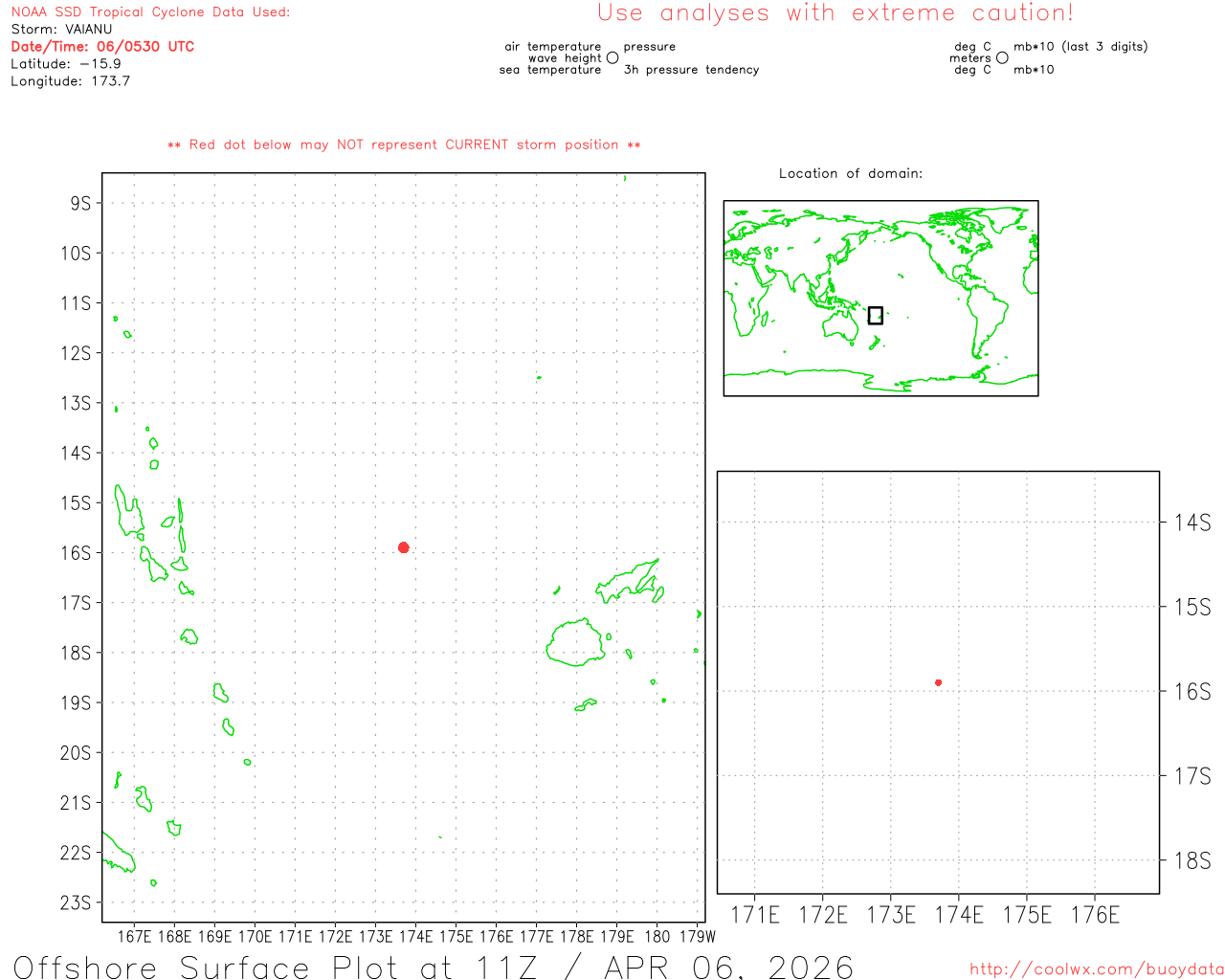Click the largest Fiji island outline
Viewport: 1225px width, 980px height.
(x=576, y=642)
